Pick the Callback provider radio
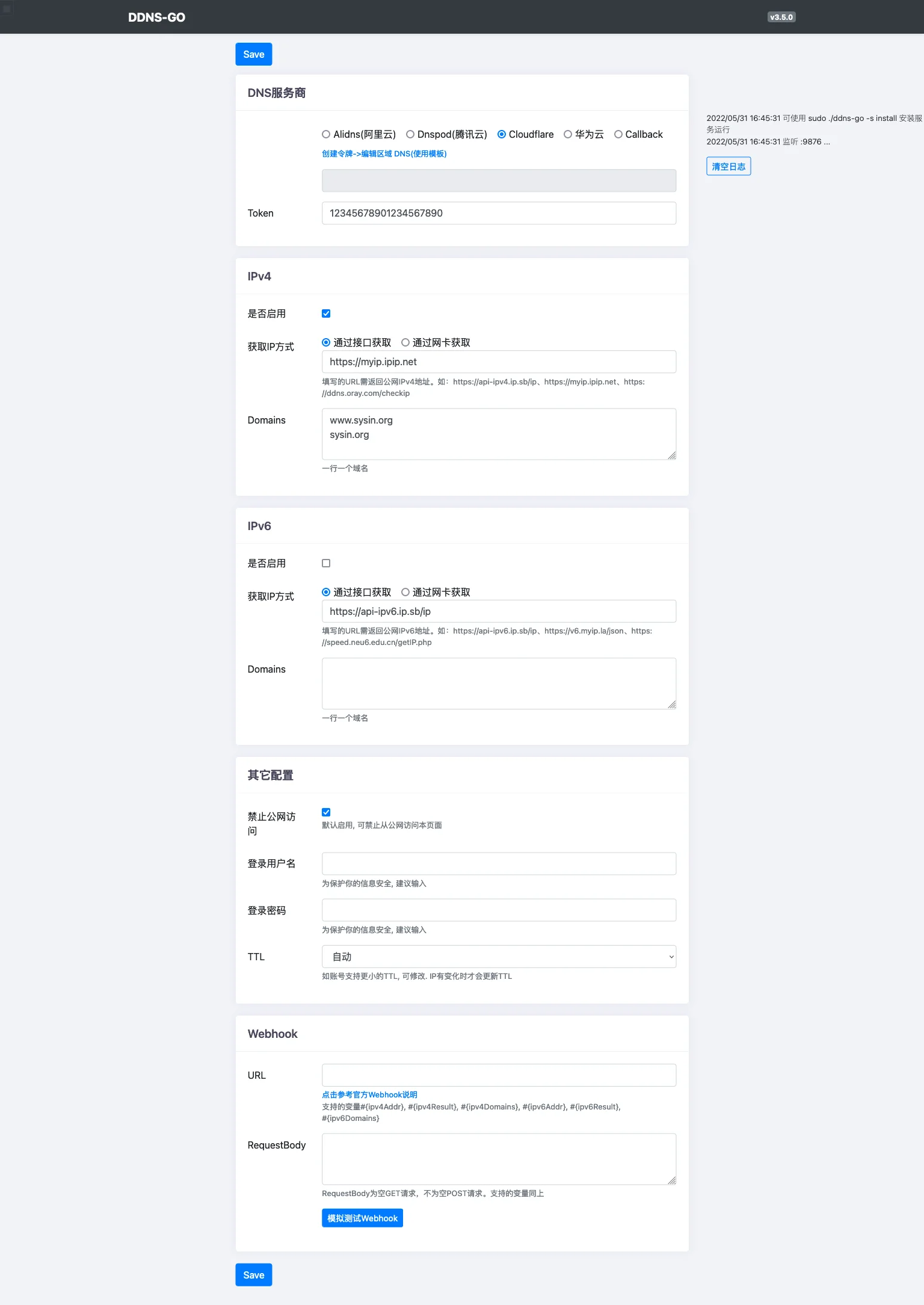The width and height of the screenshot is (924, 1305). pos(618,134)
